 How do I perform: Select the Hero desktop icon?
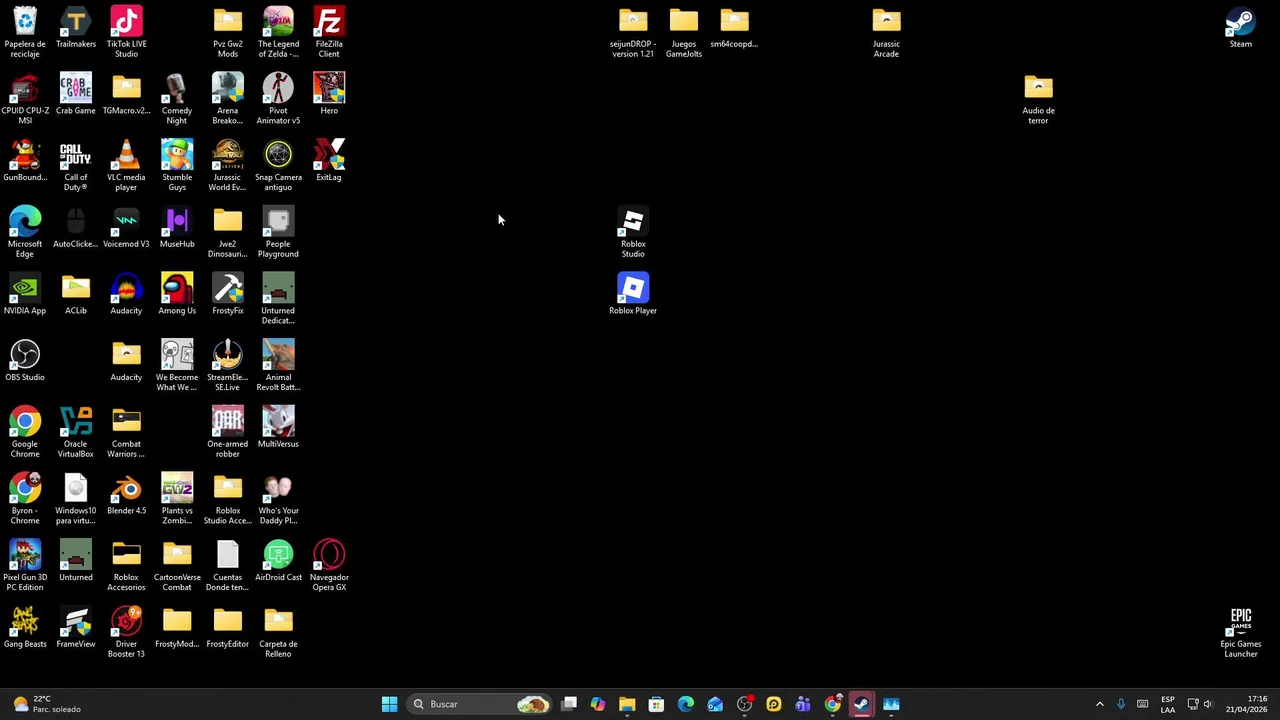point(329,94)
